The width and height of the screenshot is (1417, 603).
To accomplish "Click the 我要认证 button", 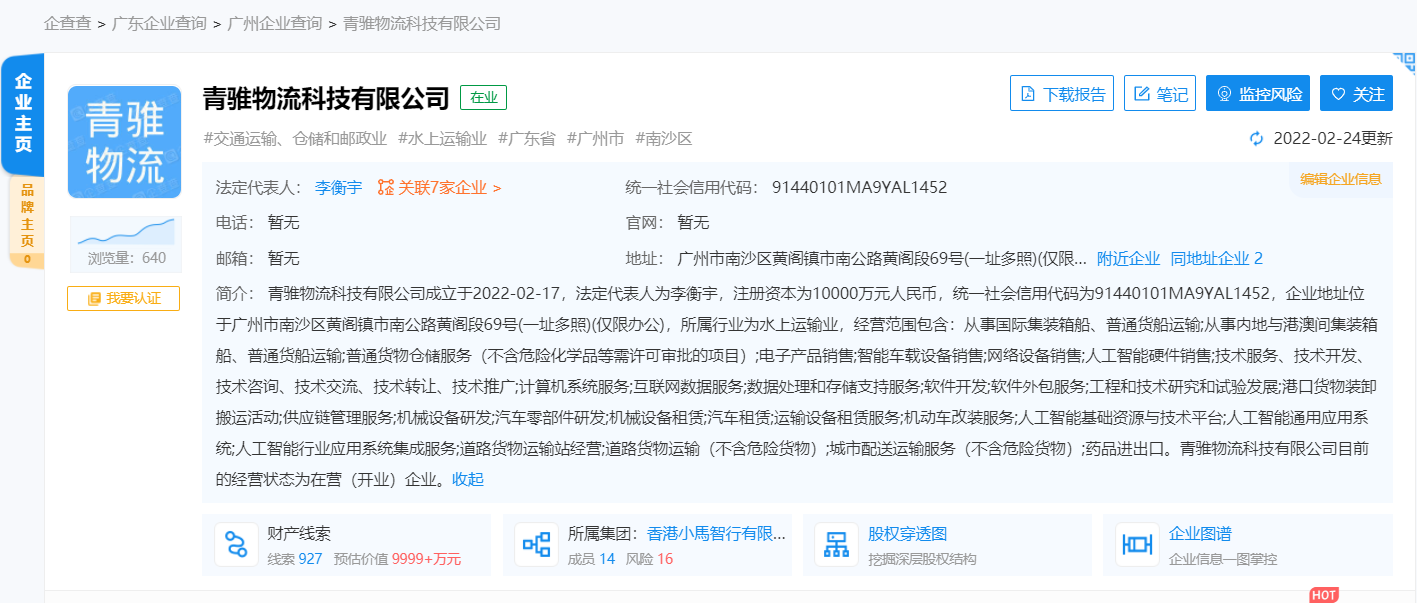I will (x=124, y=298).
